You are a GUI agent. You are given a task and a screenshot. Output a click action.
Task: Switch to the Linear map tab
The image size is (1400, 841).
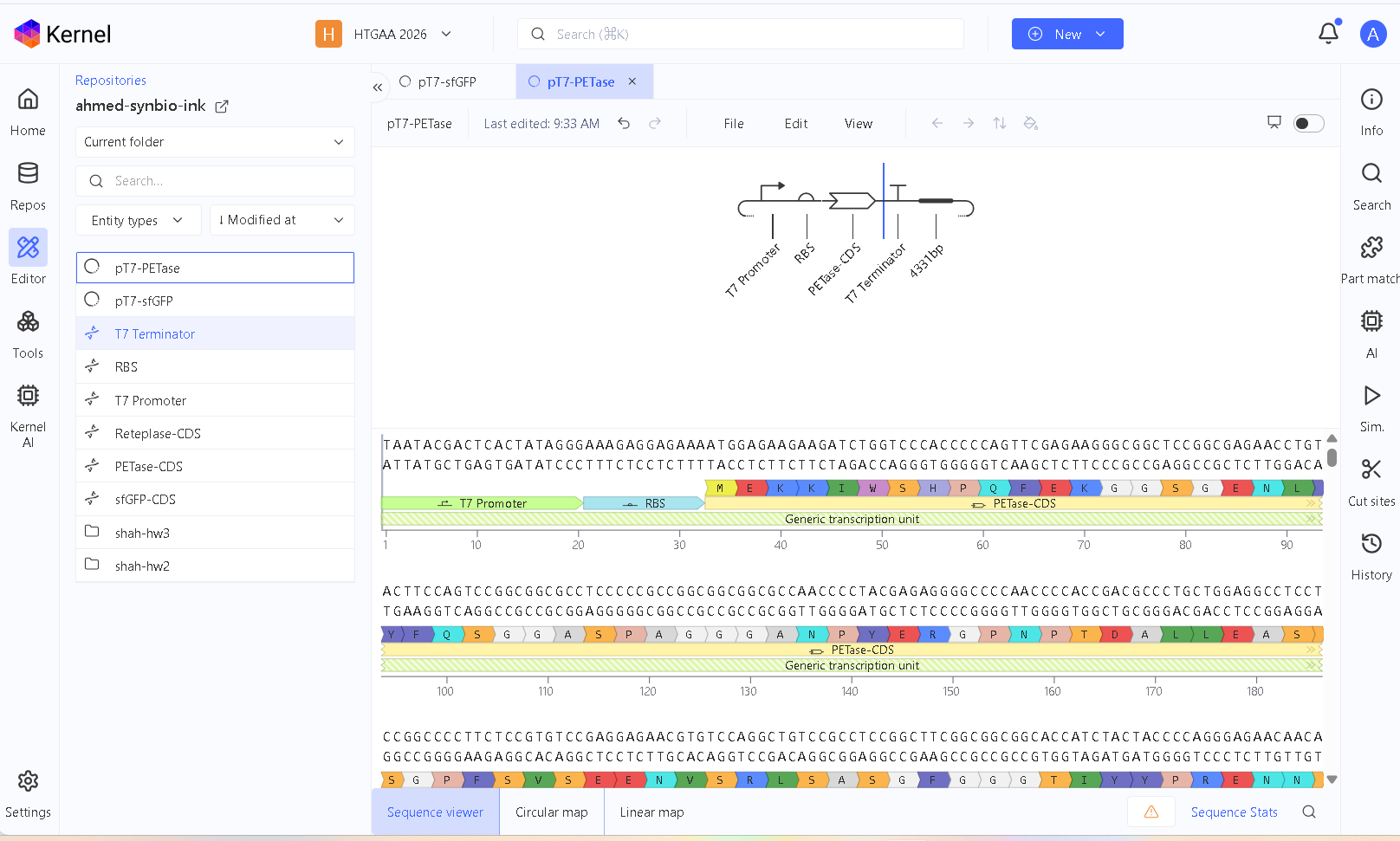tap(651, 812)
